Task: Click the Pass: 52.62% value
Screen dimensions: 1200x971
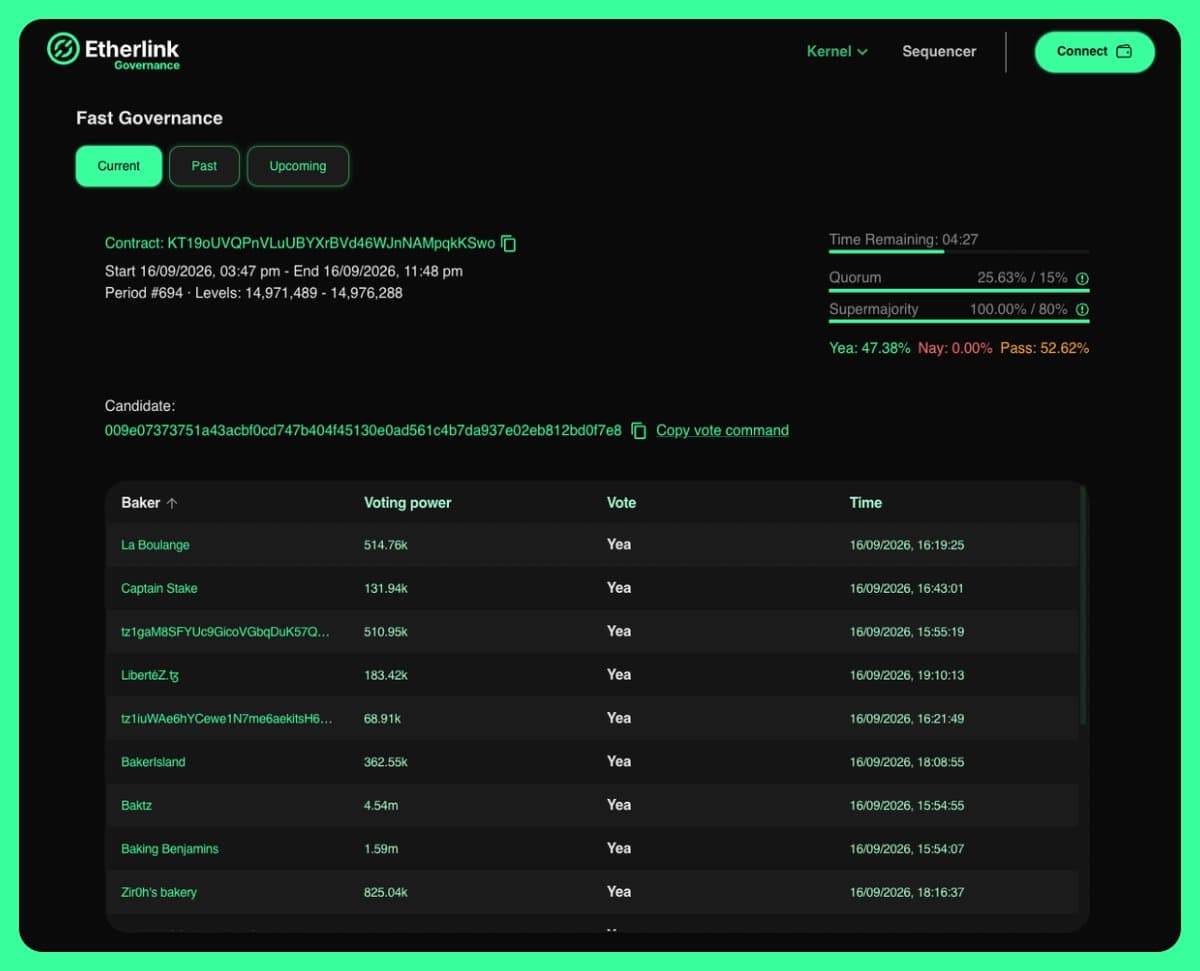Action: 1045,348
